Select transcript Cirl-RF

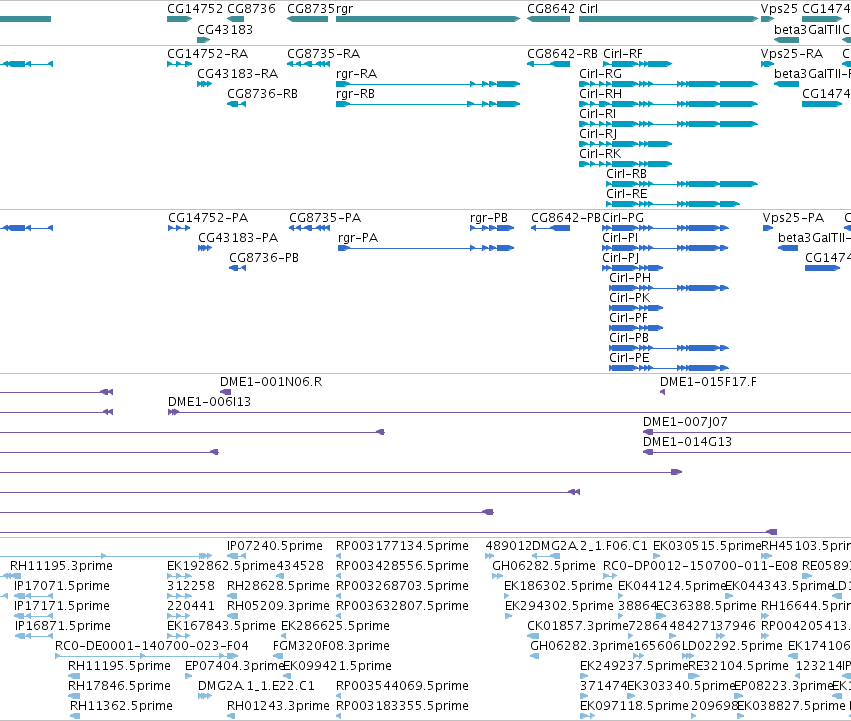coord(637,64)
